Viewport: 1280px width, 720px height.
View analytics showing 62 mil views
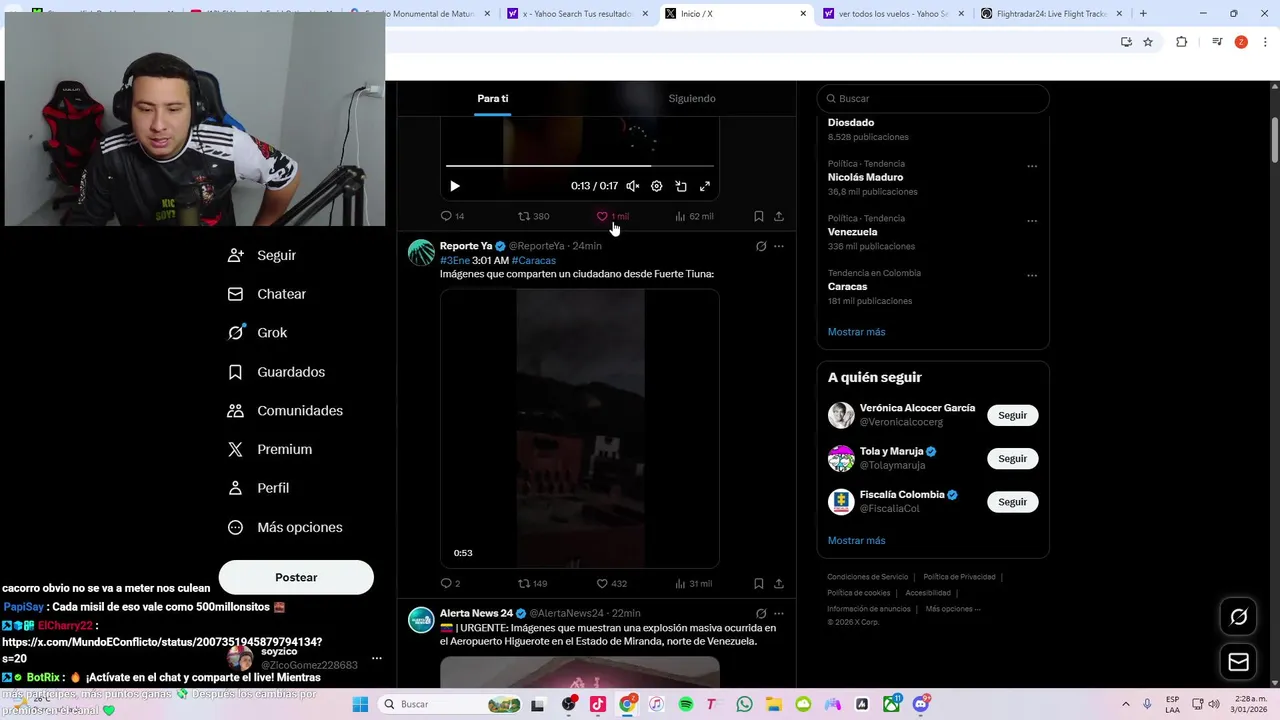tap(694, 216)
